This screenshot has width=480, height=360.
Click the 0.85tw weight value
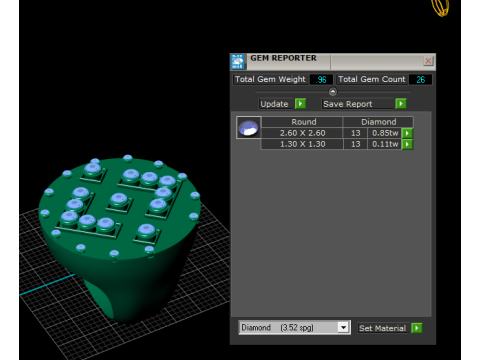coord(385,133)
